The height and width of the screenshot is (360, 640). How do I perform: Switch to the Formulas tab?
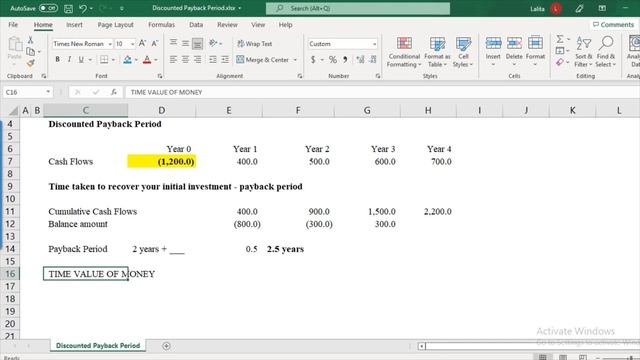[161, 25]
